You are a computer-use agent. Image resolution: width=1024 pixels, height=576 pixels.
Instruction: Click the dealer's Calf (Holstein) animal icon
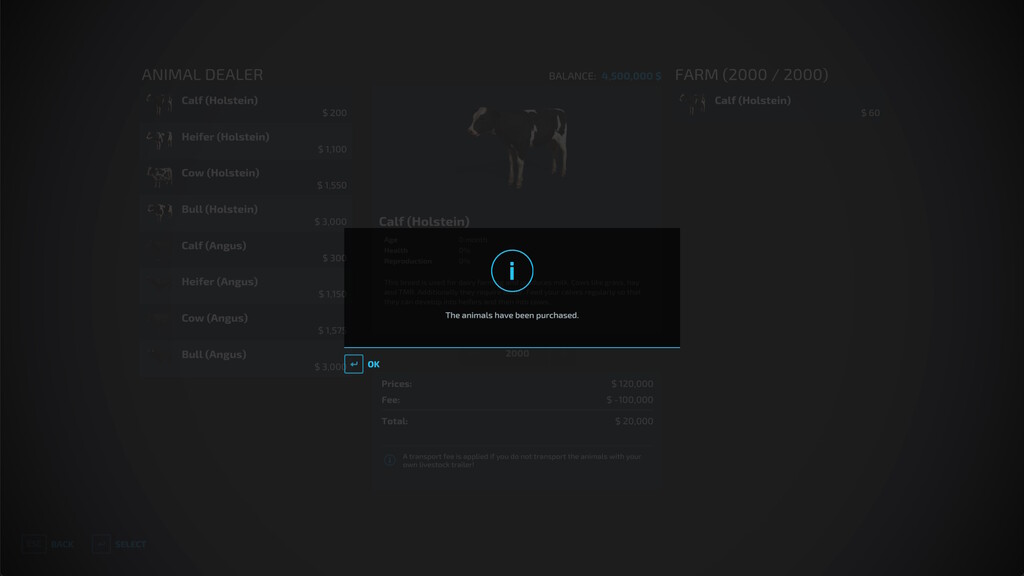pyautogui.click(x=160, y=104)
